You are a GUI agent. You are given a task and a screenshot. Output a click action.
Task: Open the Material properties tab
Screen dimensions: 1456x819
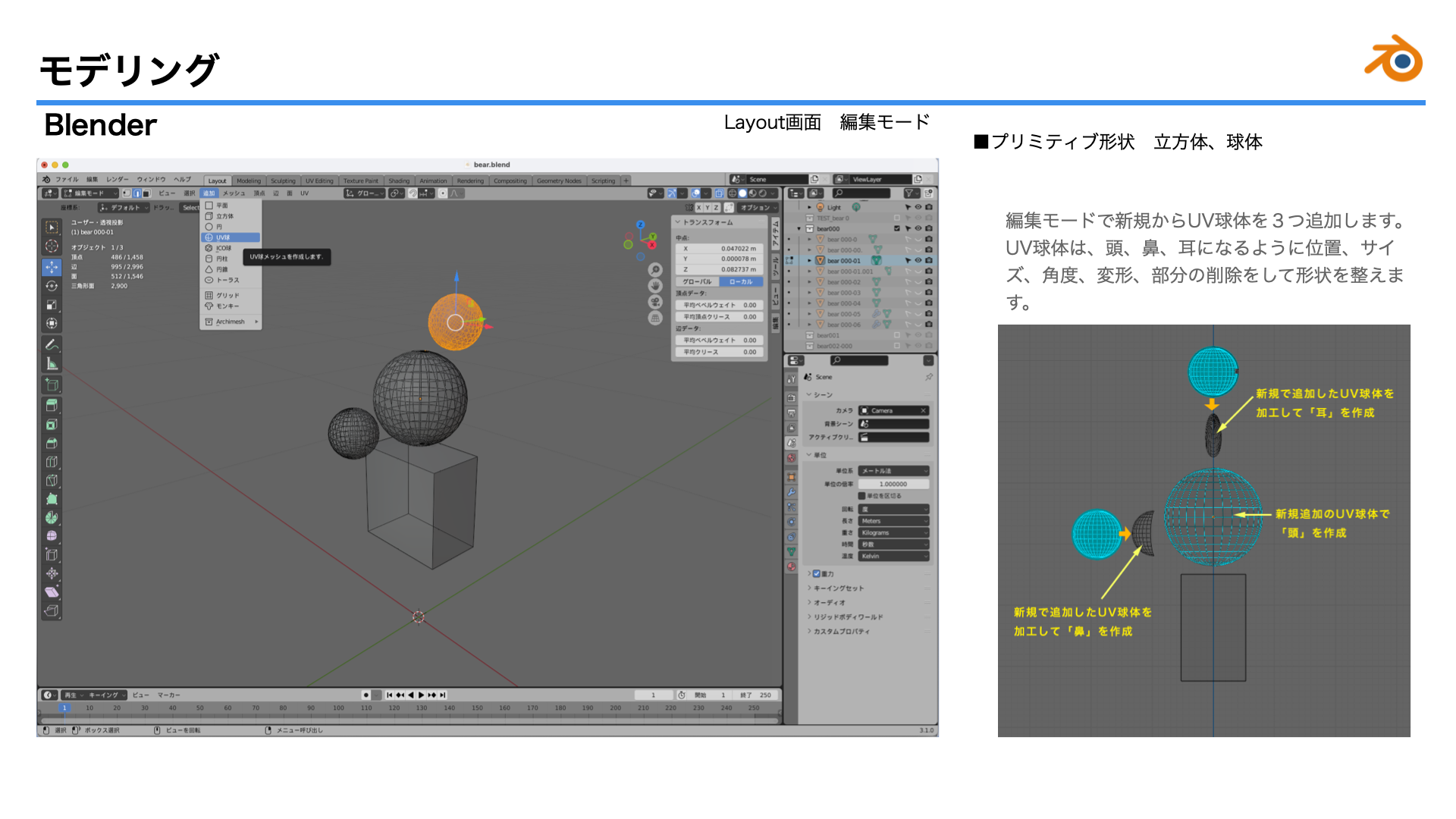(791, 566)
